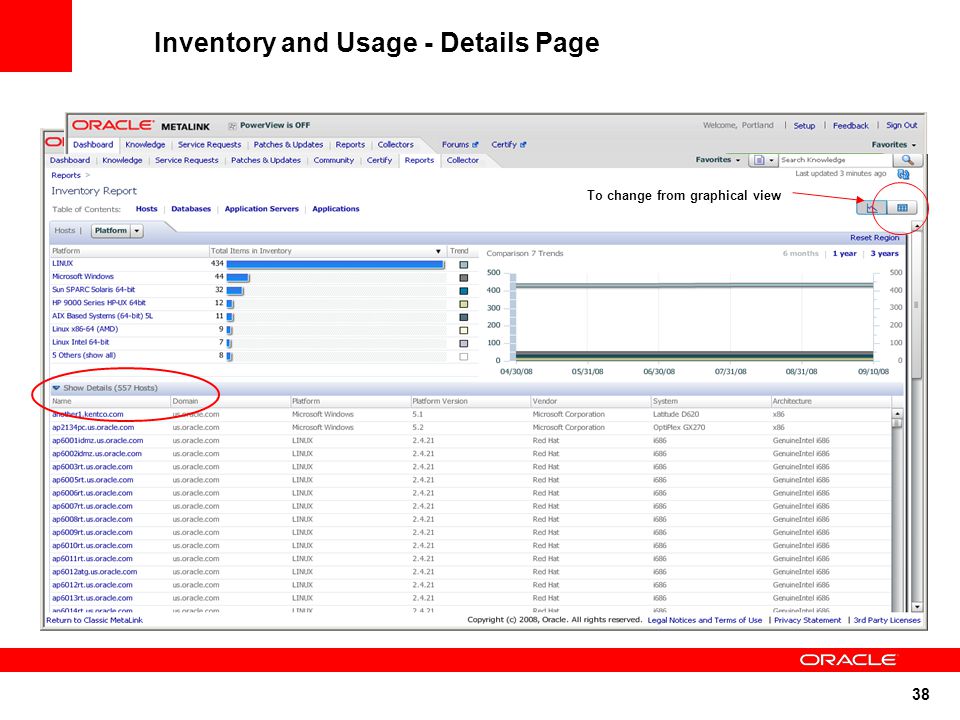Open the Community tab
The height and width of the screenshot is (720, 960).
tap(334, 160)
